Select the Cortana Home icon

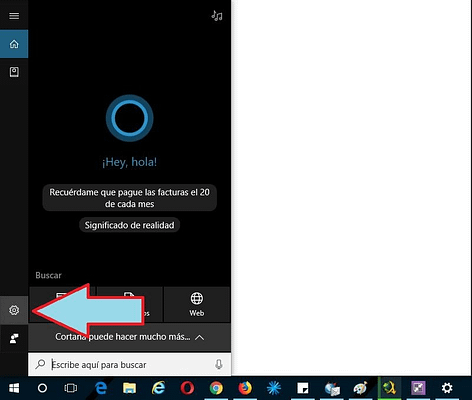(x=14, y=44)
